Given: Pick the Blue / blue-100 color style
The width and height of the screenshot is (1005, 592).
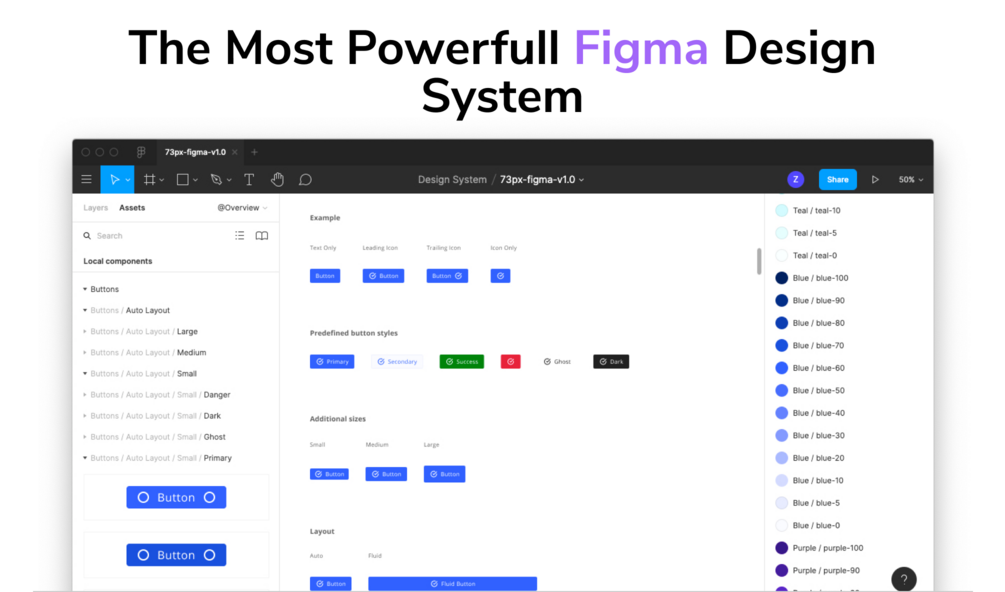Looking at the screenshot, I should (x=812, y=277).
